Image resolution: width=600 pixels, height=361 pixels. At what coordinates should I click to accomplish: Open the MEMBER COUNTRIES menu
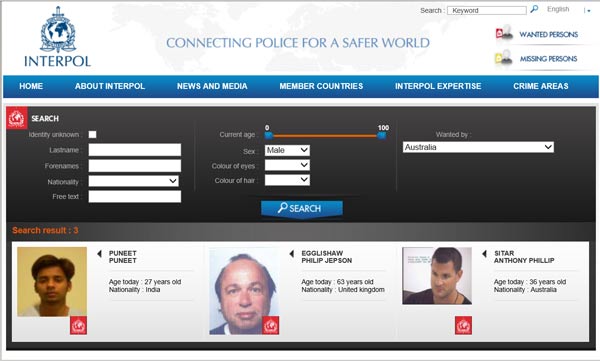point(321,86)
